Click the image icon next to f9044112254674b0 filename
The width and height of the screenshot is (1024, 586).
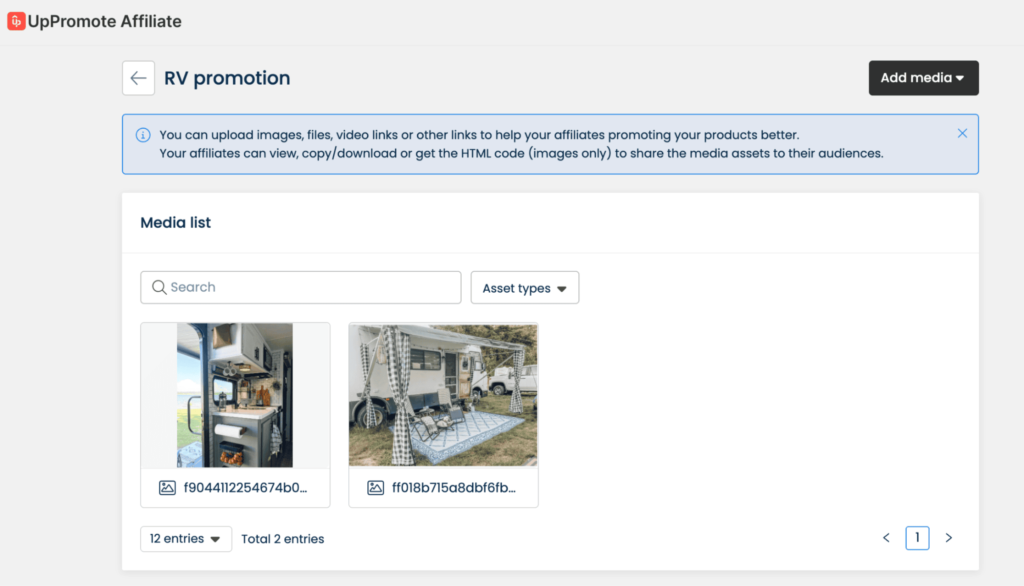click(x=166, y=488)
